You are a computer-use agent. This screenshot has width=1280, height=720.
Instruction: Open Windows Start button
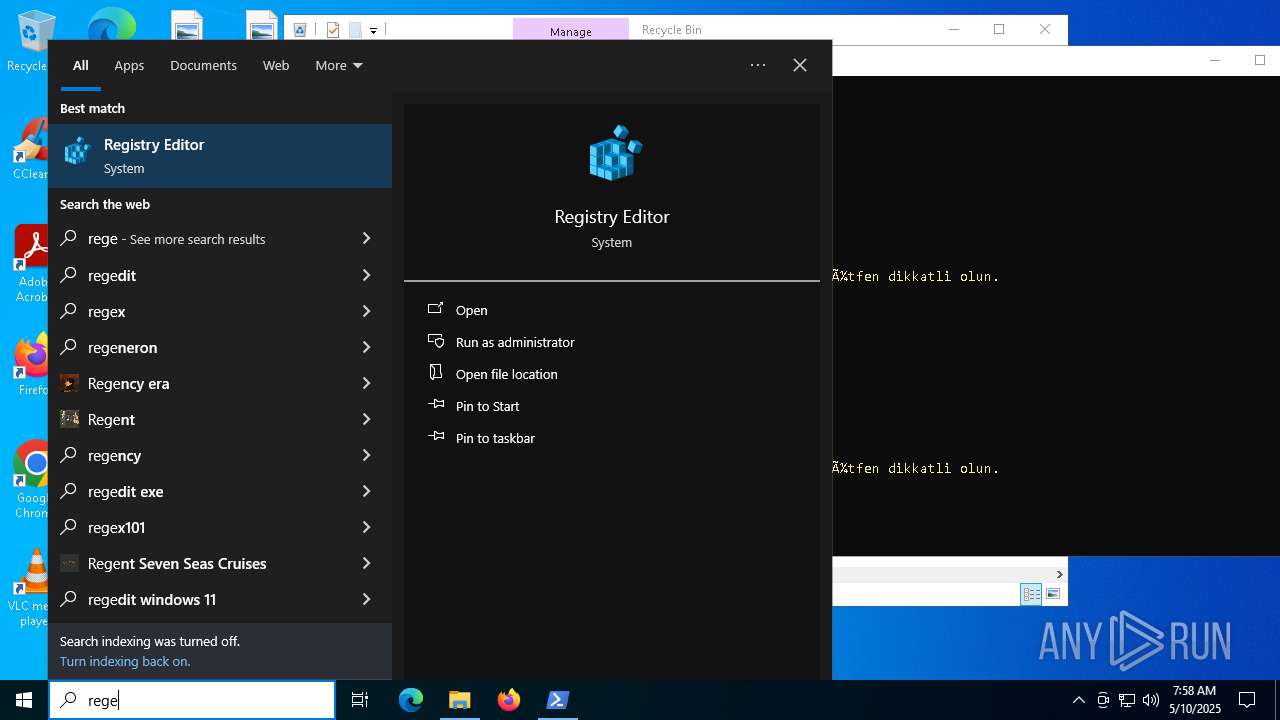click(x=24, y=700)
